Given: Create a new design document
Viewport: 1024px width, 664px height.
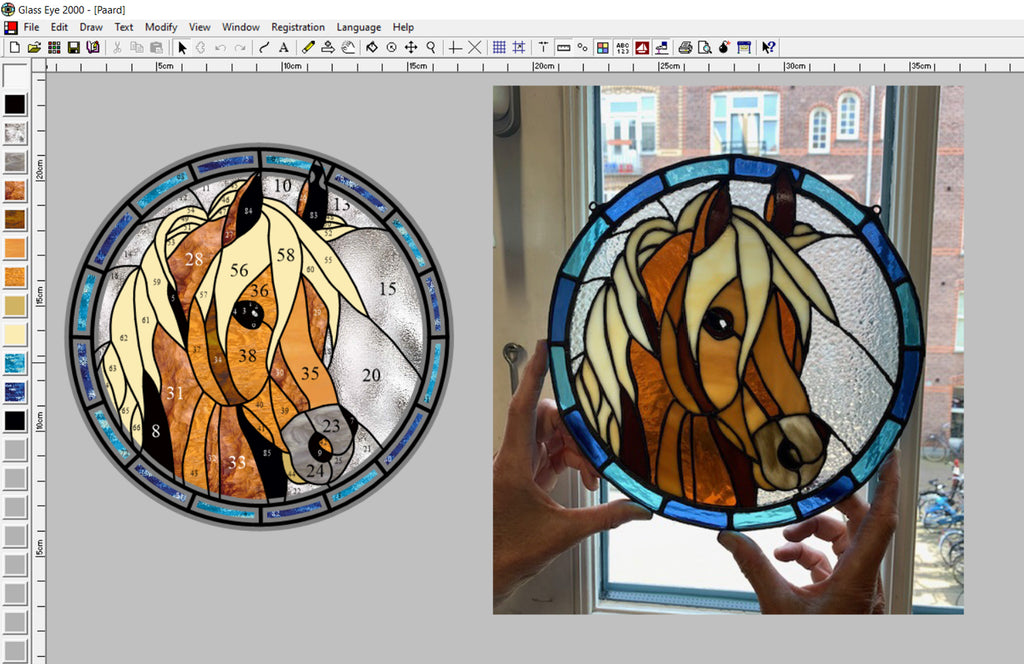Looking at the screenshot, I should coord(14,47).
